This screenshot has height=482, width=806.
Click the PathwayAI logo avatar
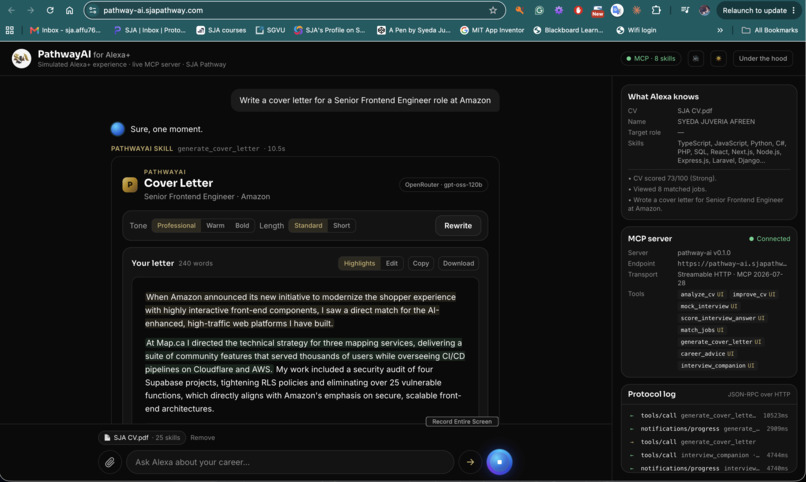pos(21,59)
